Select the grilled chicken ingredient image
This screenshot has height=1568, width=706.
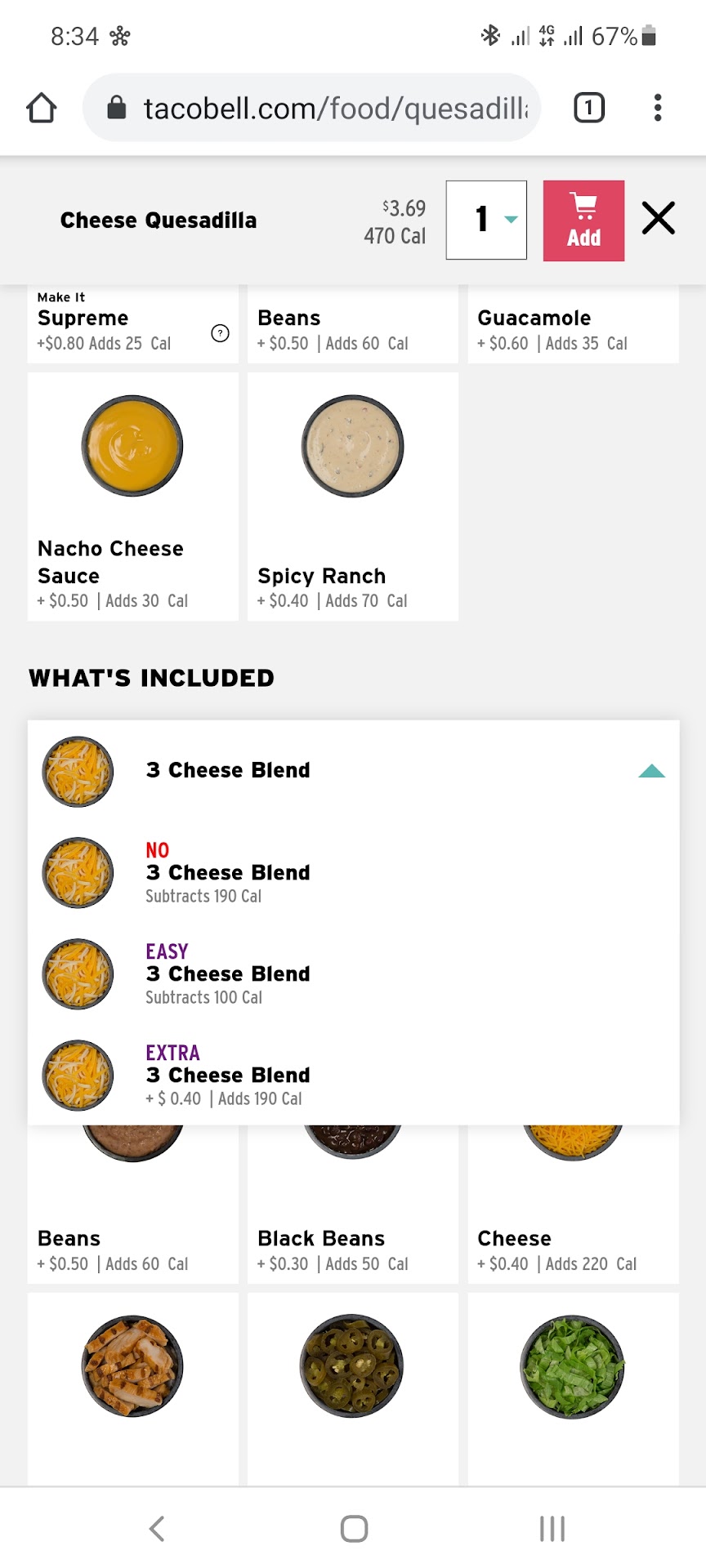132,1365
